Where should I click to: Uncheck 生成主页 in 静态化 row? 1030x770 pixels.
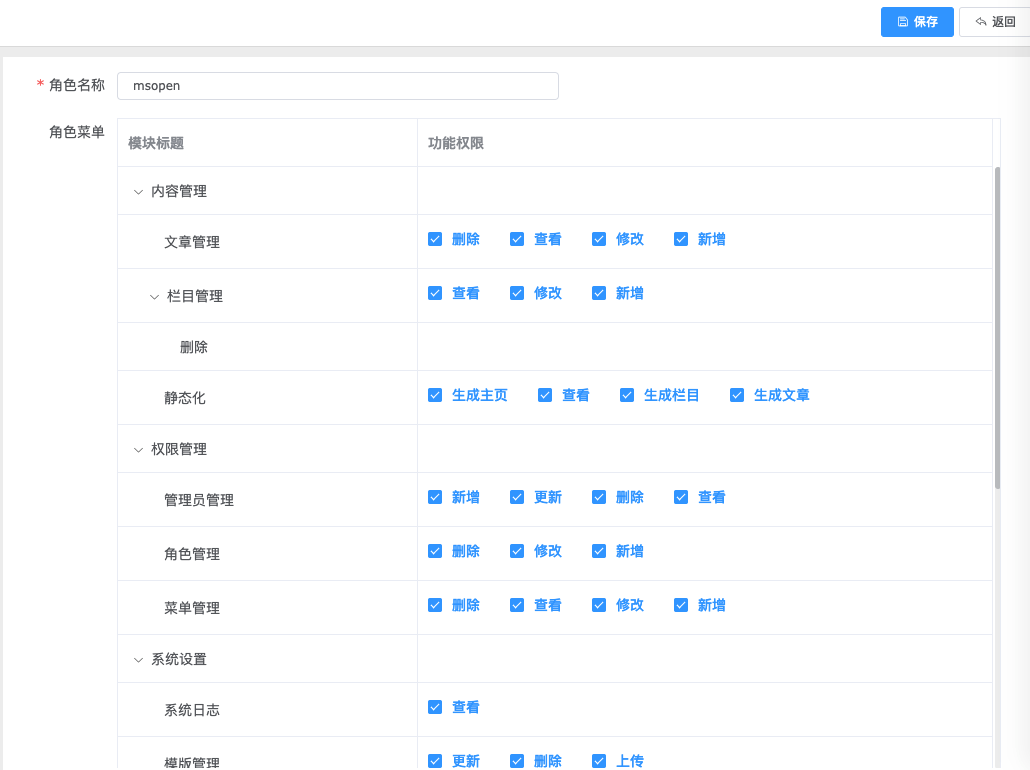435,395
